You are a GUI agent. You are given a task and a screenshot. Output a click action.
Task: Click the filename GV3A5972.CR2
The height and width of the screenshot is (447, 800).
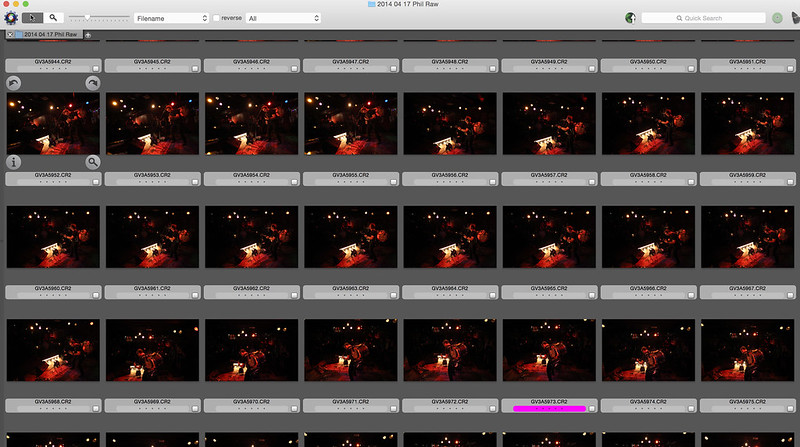[x=449, y=402]
